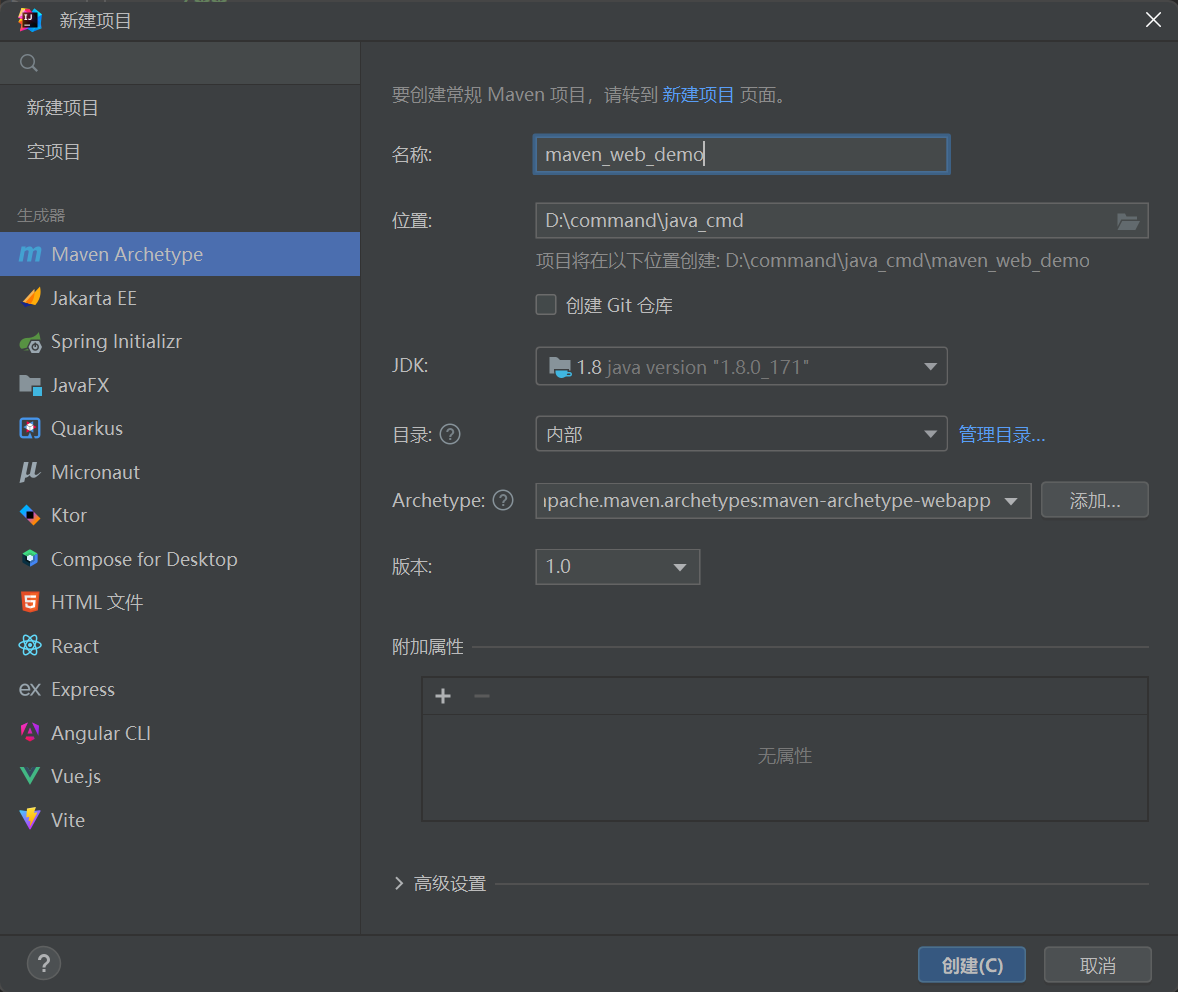
Task: Click the help icon next to 目录 label
Action: click(450, 434)
